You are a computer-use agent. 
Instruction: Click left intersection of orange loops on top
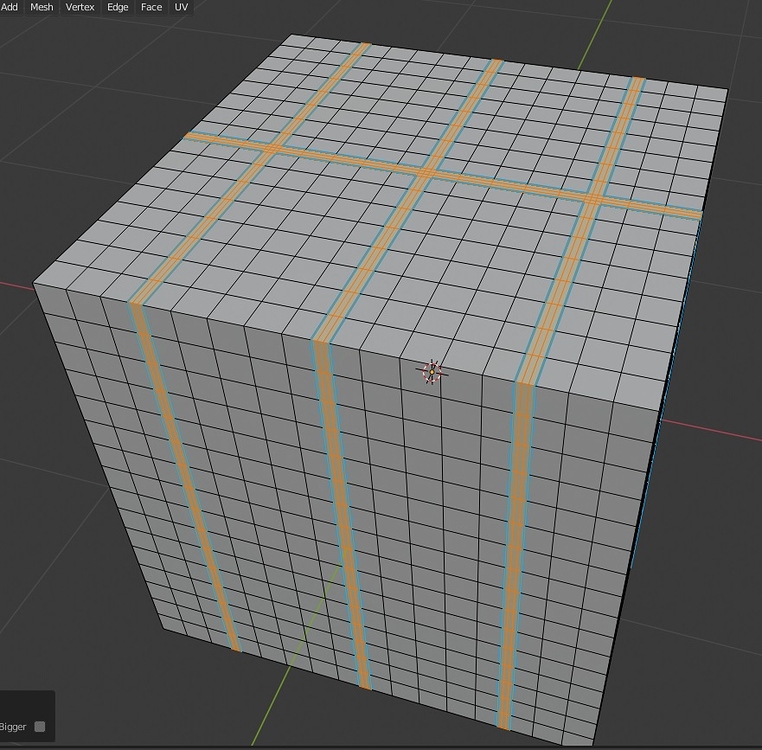[273, 148]
